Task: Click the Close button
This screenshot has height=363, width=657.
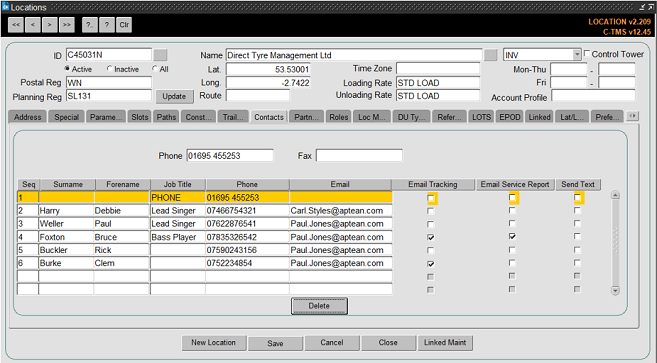Action: [388, 342]
